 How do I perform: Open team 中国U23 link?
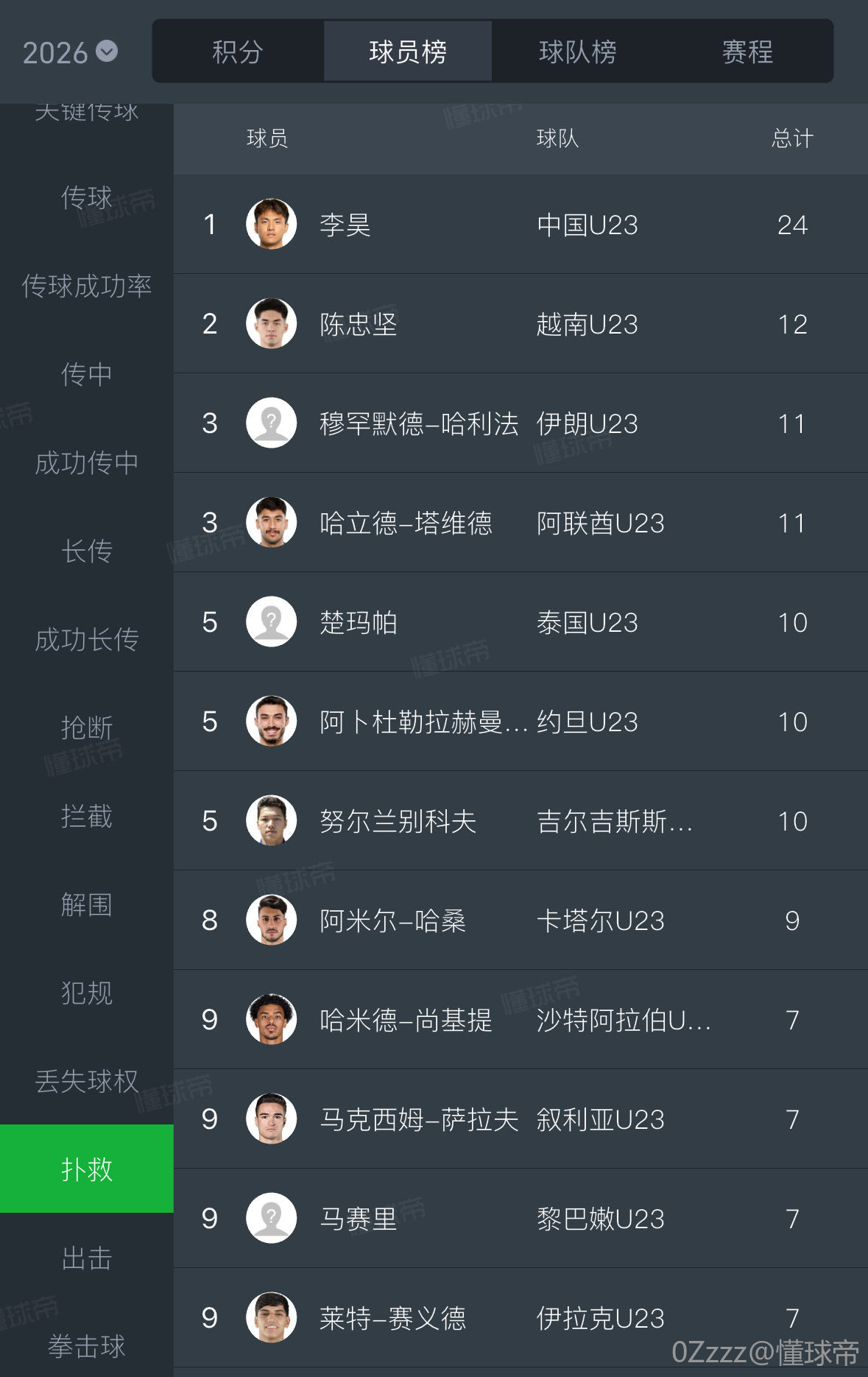tap(587, 225)
